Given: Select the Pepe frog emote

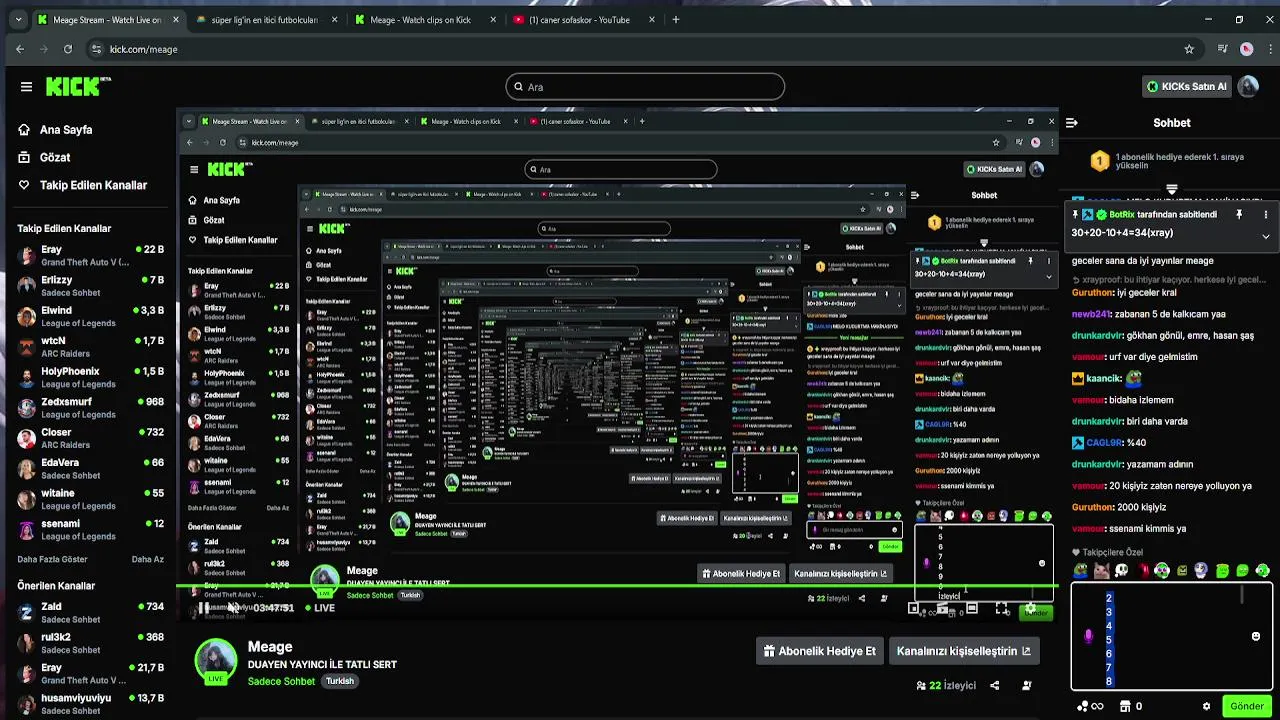Looking at the screenshot, I should [x=1081, y=571].
